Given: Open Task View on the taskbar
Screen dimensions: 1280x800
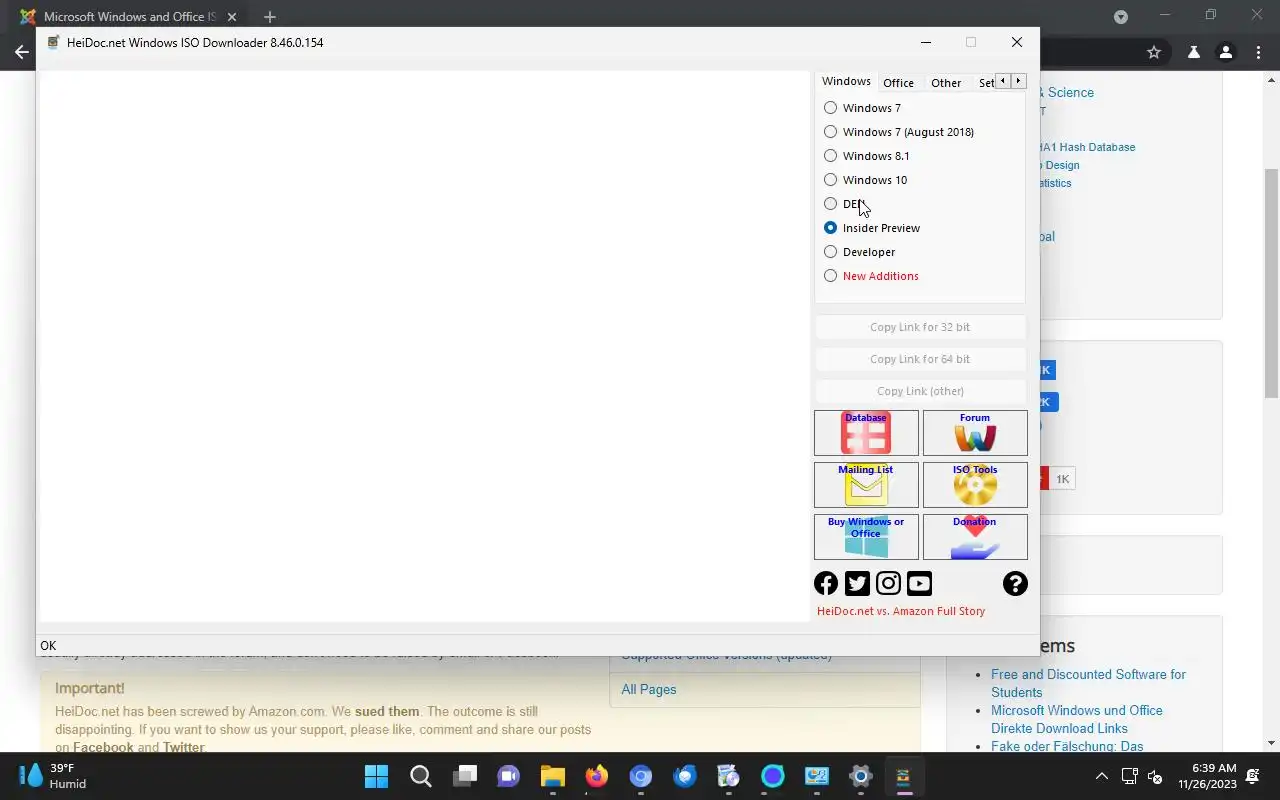Looking at the screenshot, I should click(465, 776).
